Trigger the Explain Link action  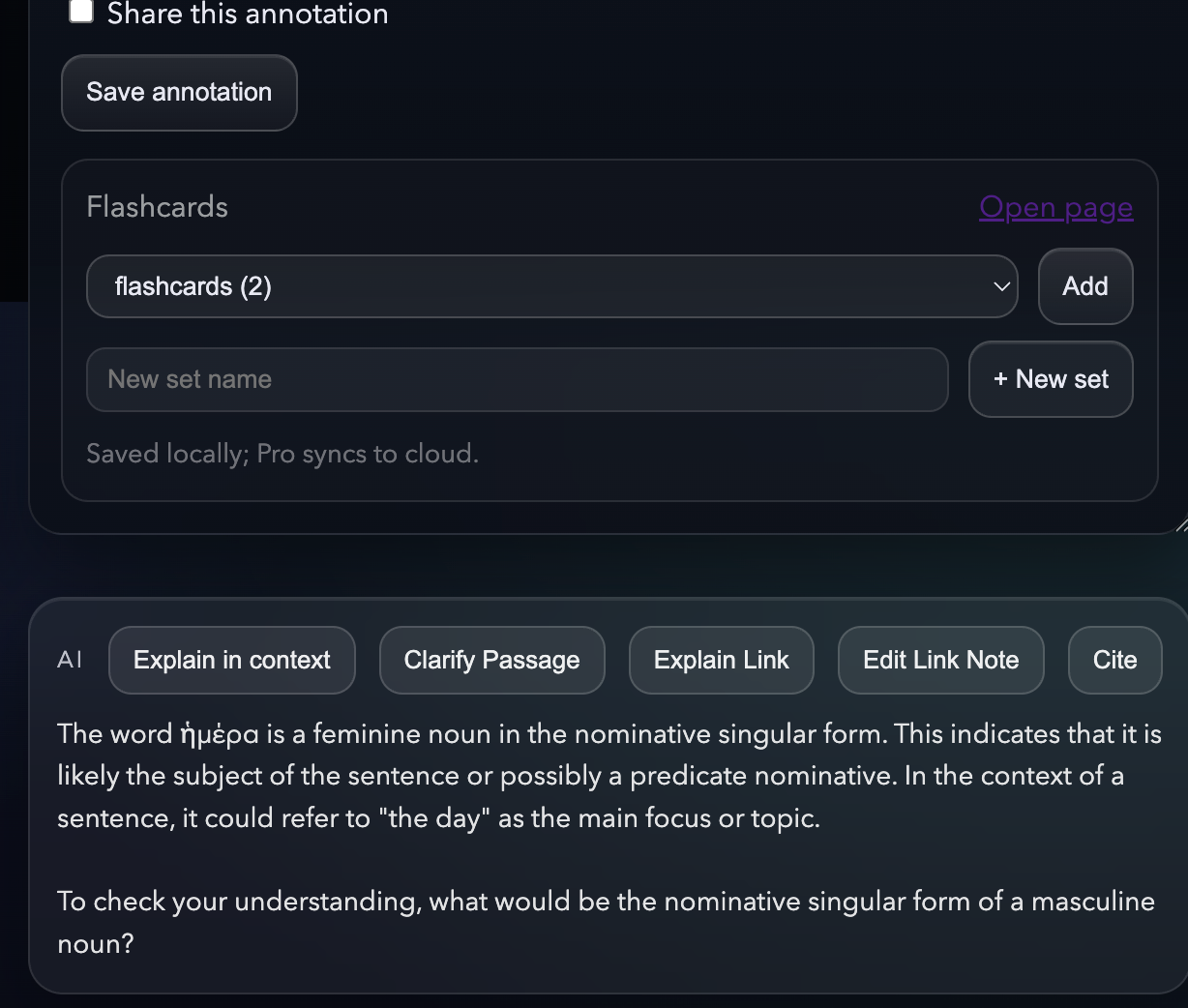(721, 660)
